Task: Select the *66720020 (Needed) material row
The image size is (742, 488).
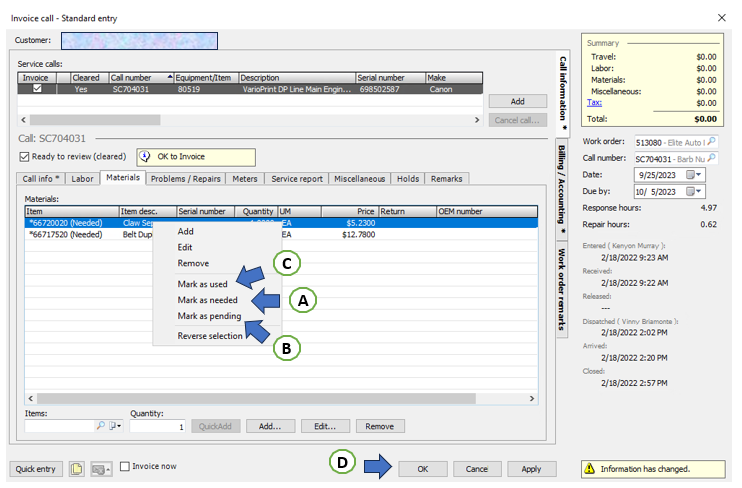Action: point(281,223)
